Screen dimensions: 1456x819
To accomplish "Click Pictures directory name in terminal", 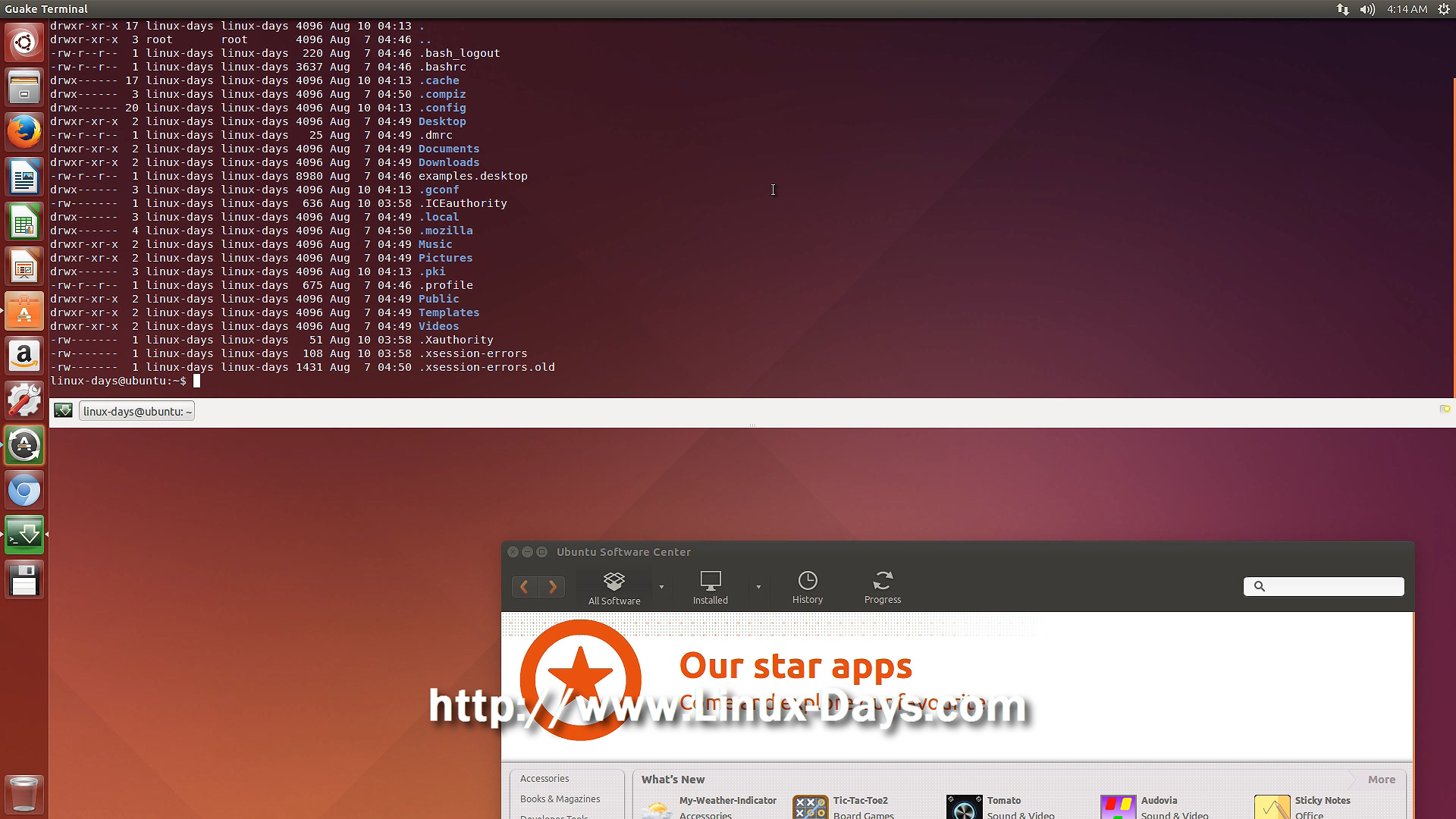I will click(x=446, y=258).
